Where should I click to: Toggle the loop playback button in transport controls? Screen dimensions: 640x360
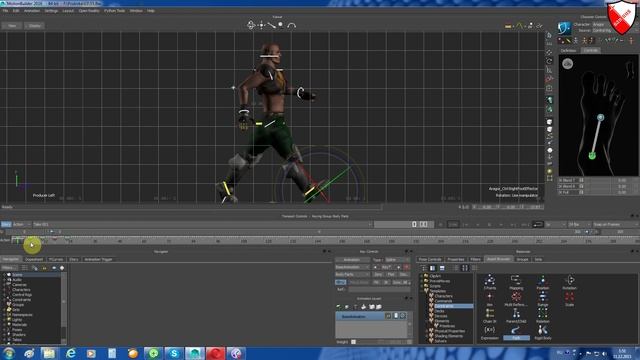coord(538,224)
